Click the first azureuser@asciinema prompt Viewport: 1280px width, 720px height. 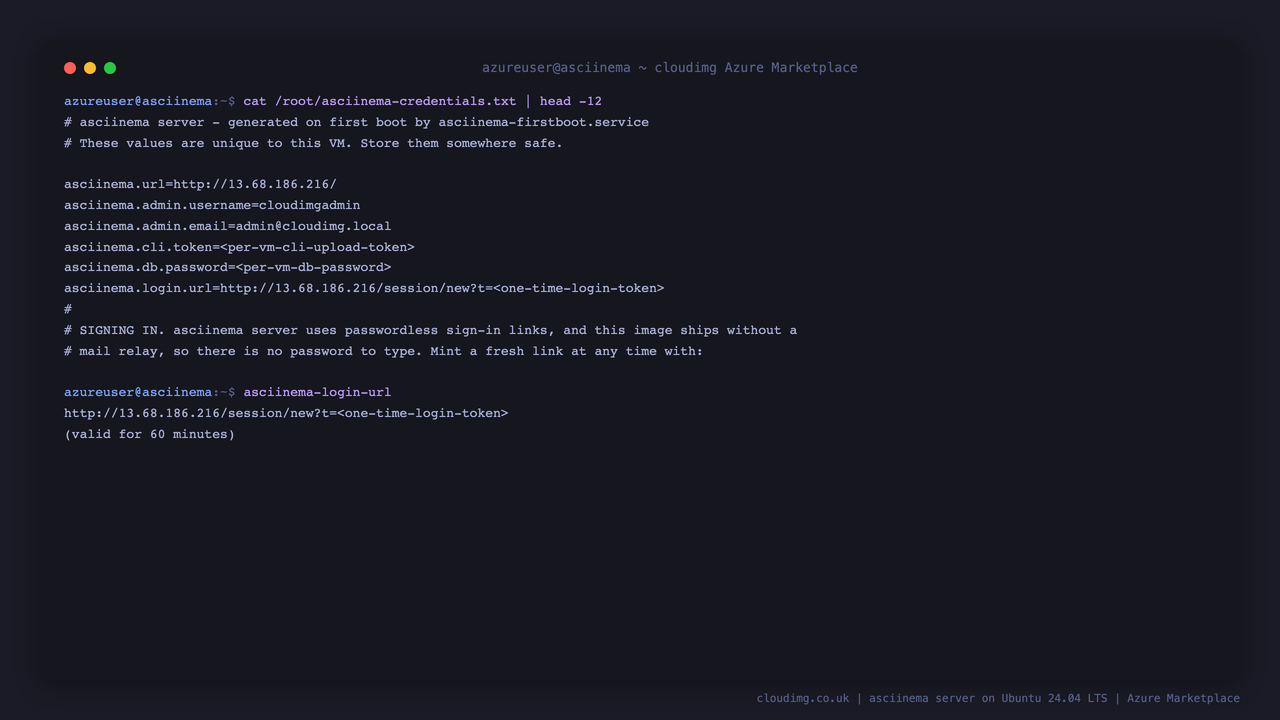pyautogui.click(x=149, y=101)
